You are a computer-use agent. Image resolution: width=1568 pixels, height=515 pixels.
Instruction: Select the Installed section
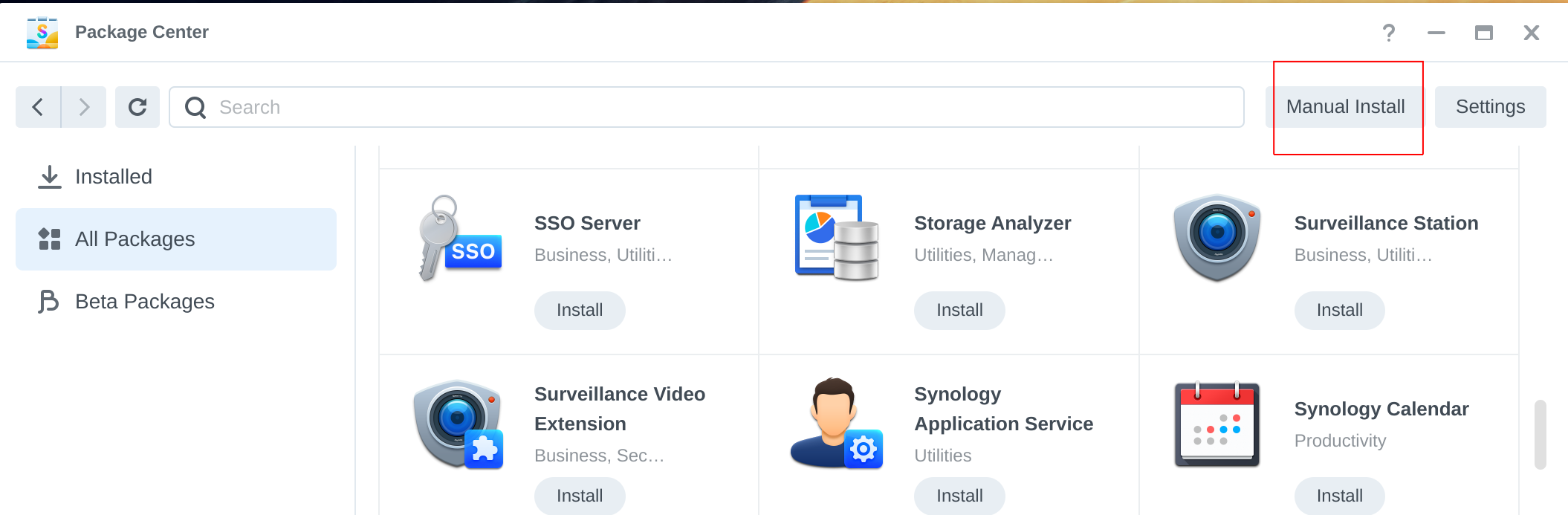pyautogui.click(x=176, y=177)
